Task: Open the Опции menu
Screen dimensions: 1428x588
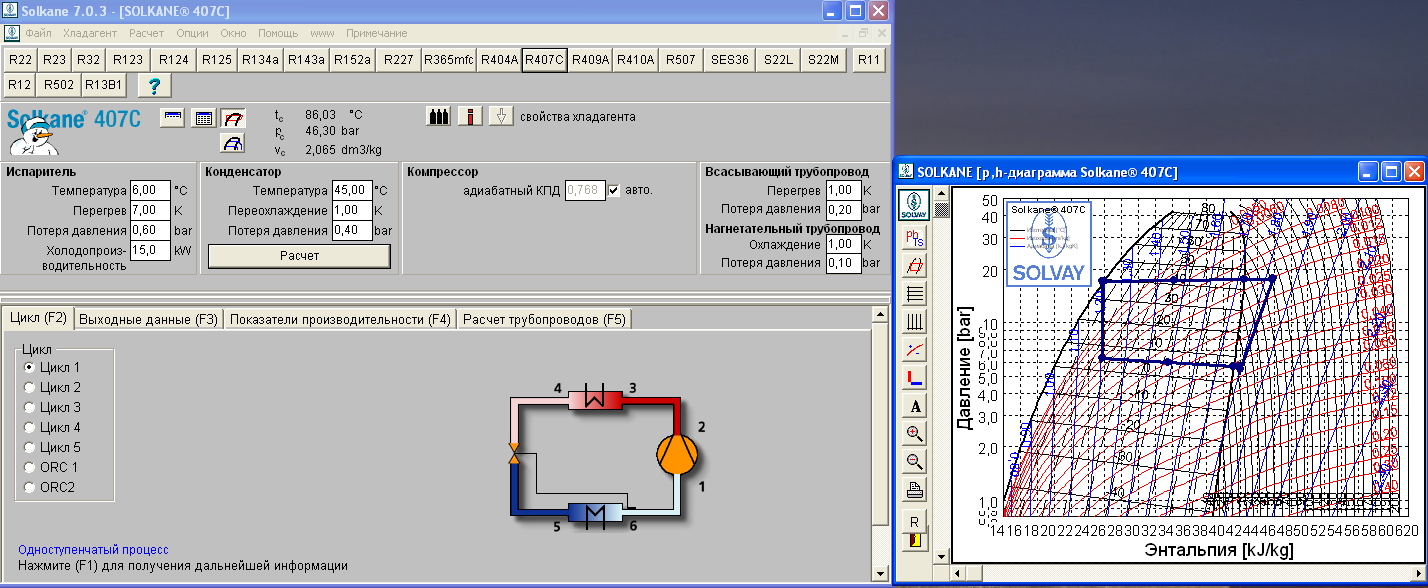Action: click(x=192, y=33)
